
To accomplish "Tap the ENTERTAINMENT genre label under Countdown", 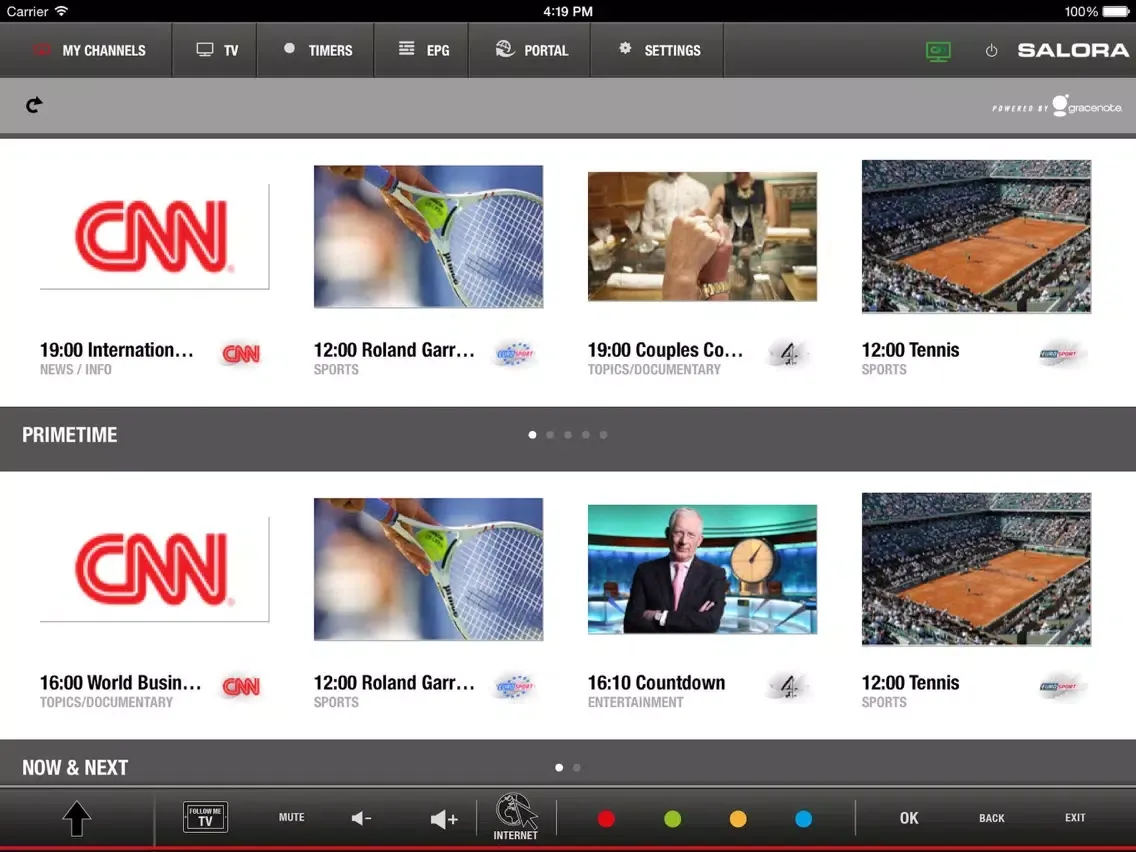I will pyautogui.click(x=635, y=702).
